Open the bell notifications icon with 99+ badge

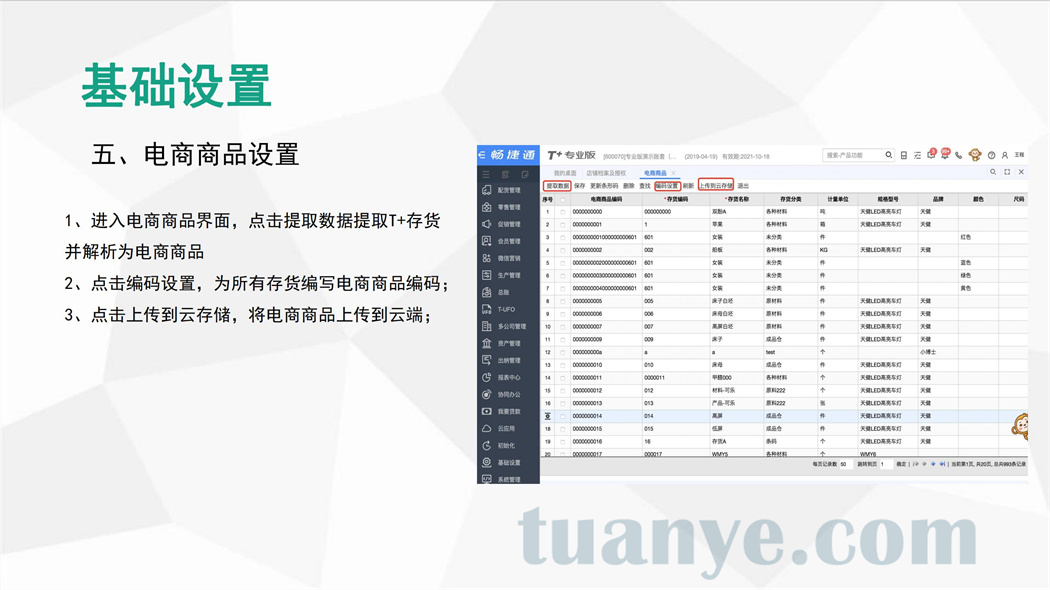click(x=945, y=155)
